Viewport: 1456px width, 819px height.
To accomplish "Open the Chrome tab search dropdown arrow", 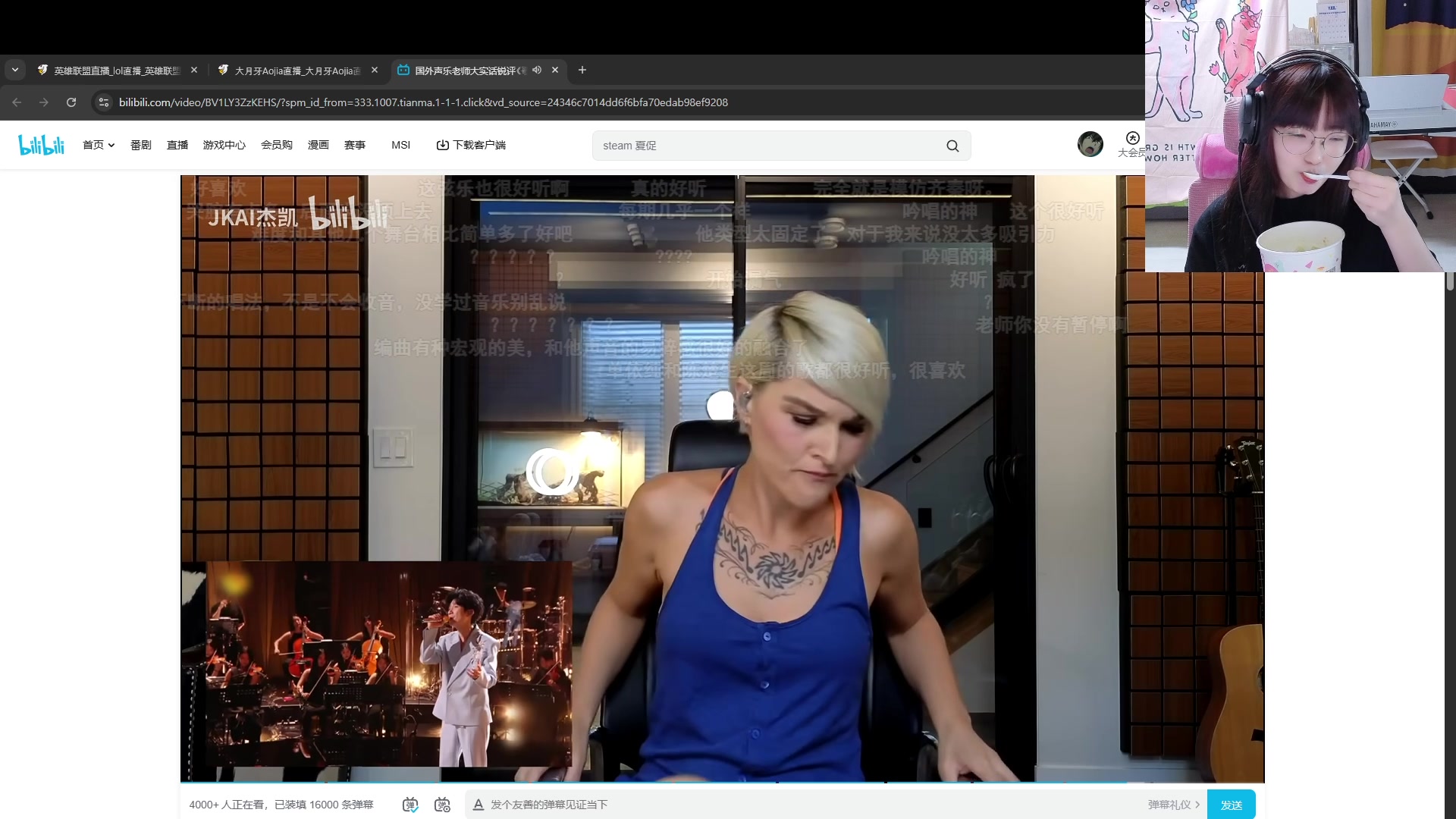I will click(15, 70).
